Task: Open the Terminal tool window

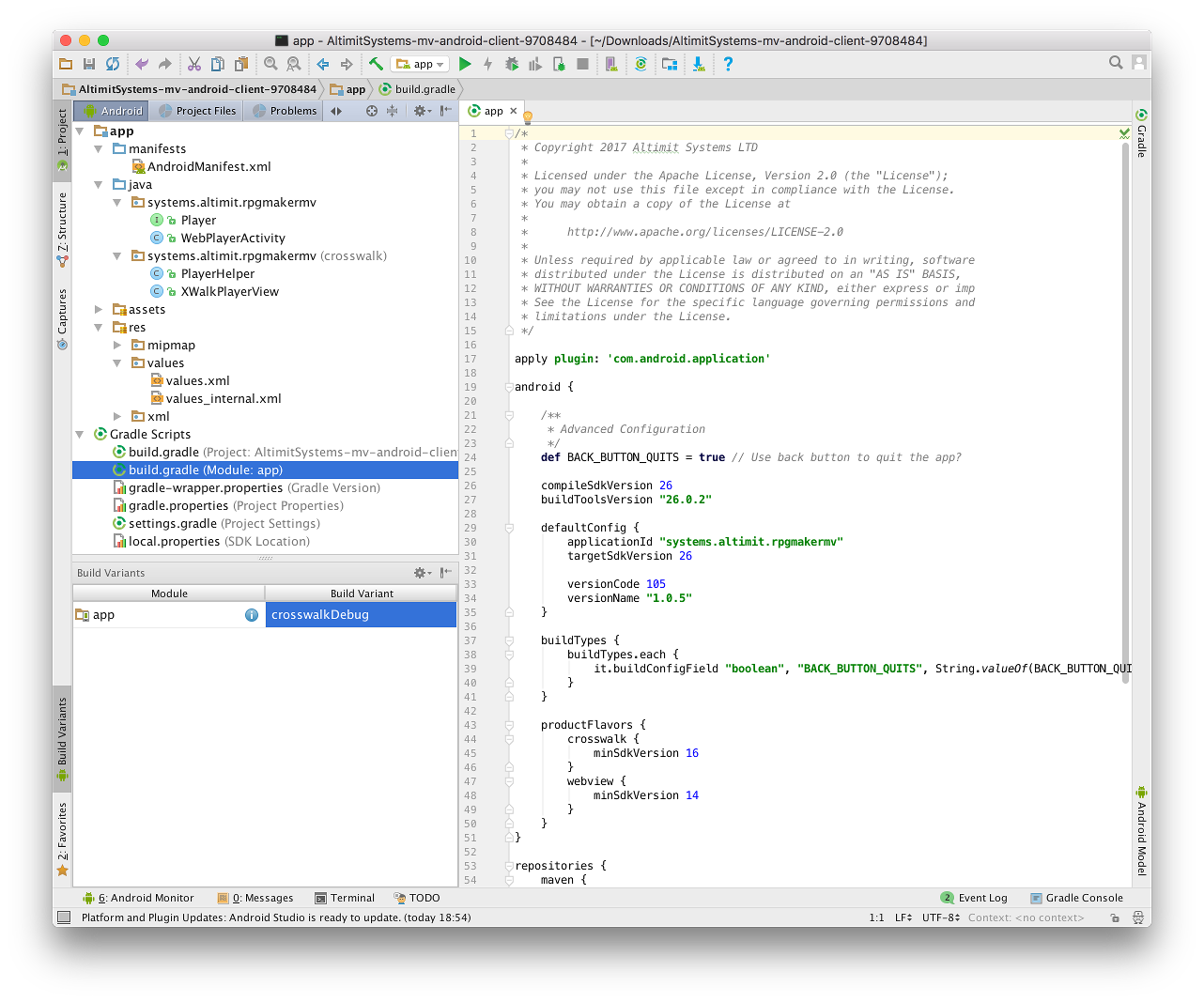Action: click(345, 898)
